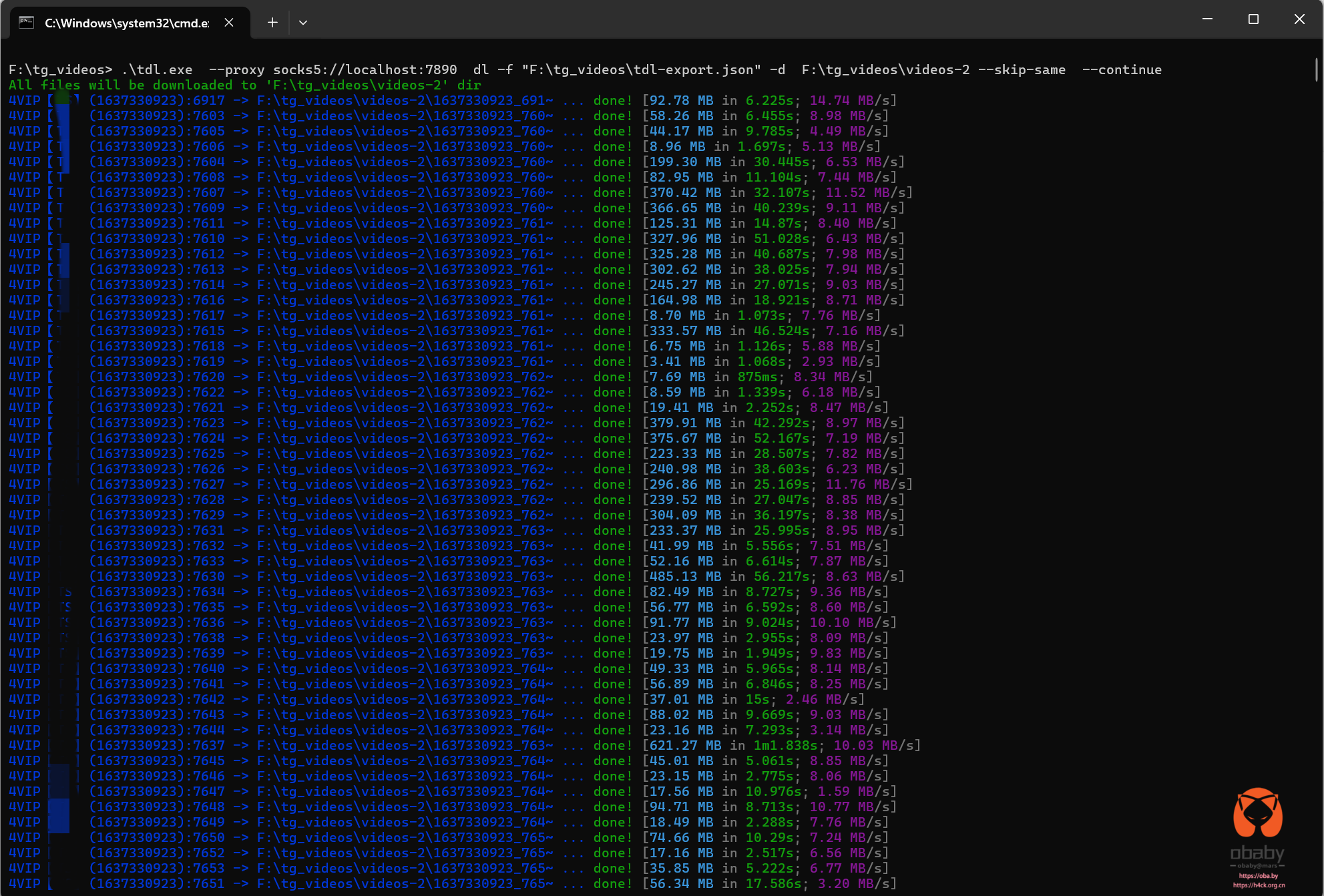Click 'done!' on the 6917 line
Viewport: 1324px width, 896px height.
[612, 100]
